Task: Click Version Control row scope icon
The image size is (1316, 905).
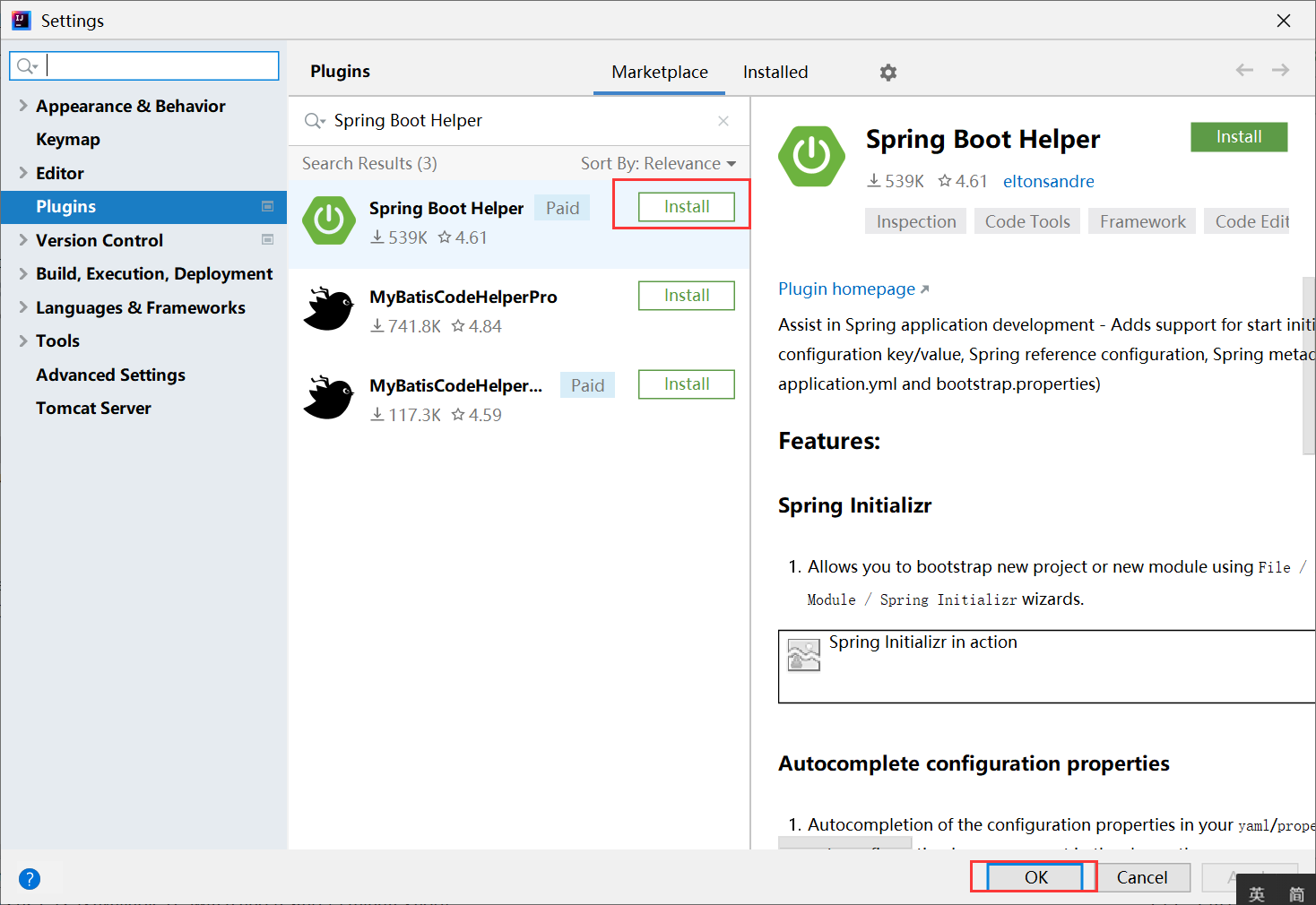Action: click(x=267, y=239)
